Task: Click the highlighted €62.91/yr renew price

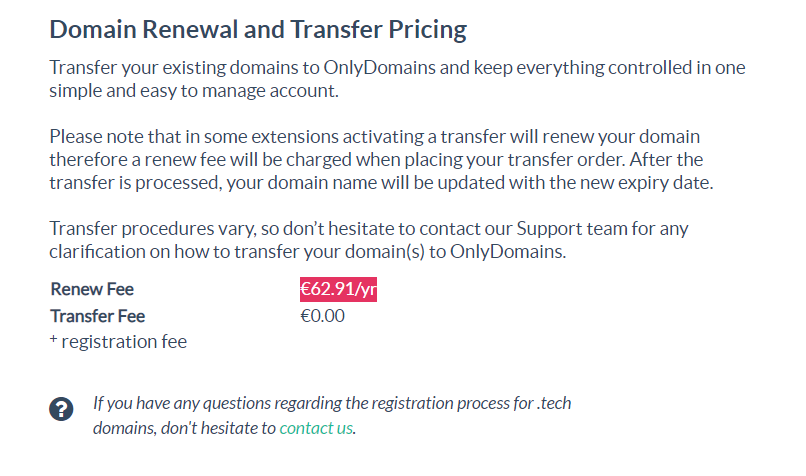Action: tap(339, 290)
